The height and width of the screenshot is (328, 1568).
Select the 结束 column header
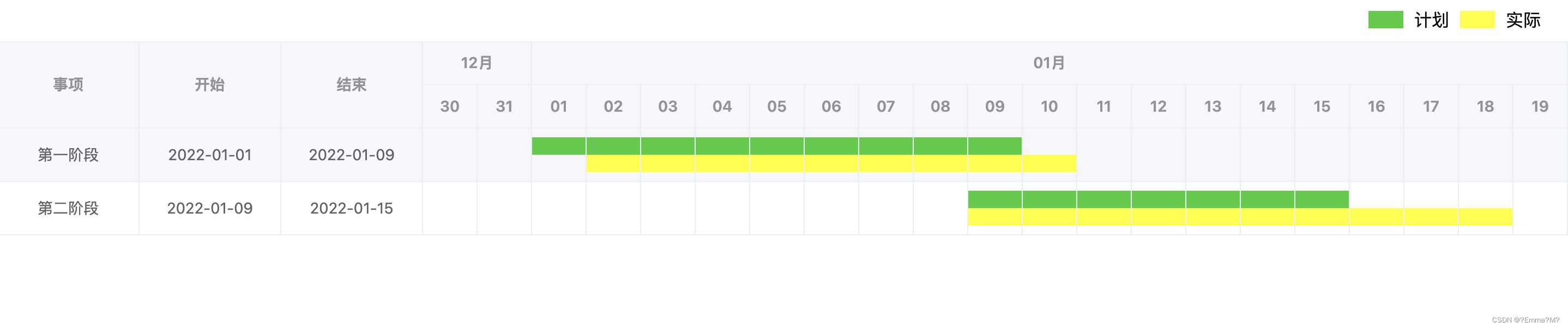(x=352, y=84)
